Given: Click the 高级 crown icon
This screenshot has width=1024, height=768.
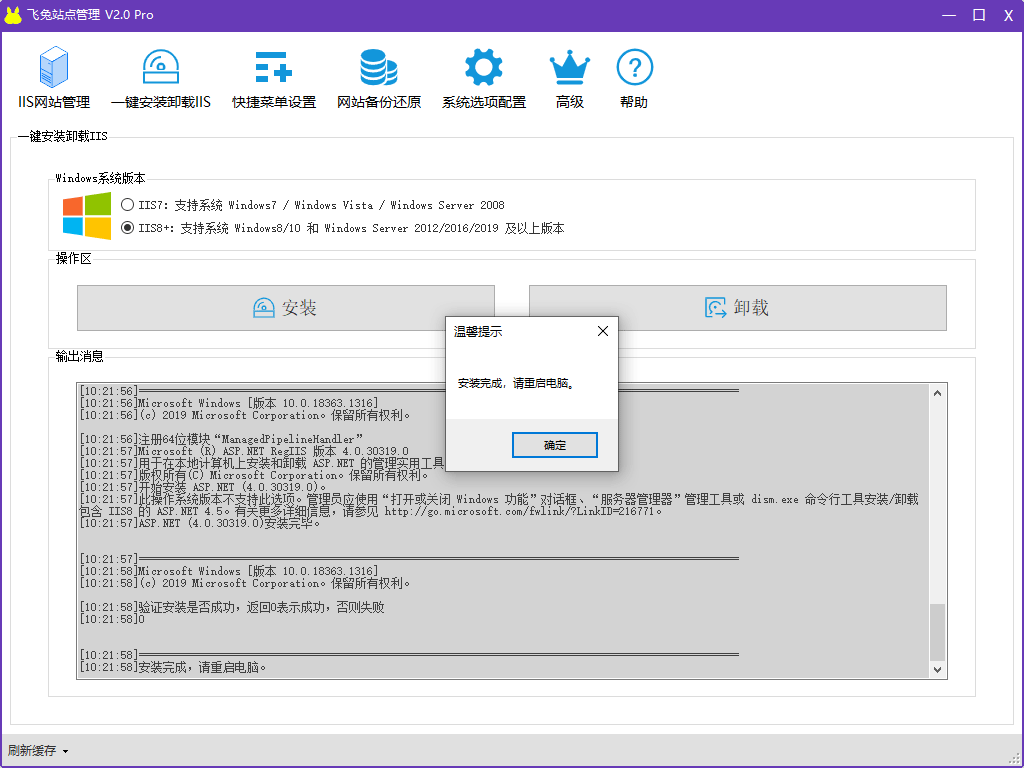Looking at the screenshot, I should (x=570, y=68).
